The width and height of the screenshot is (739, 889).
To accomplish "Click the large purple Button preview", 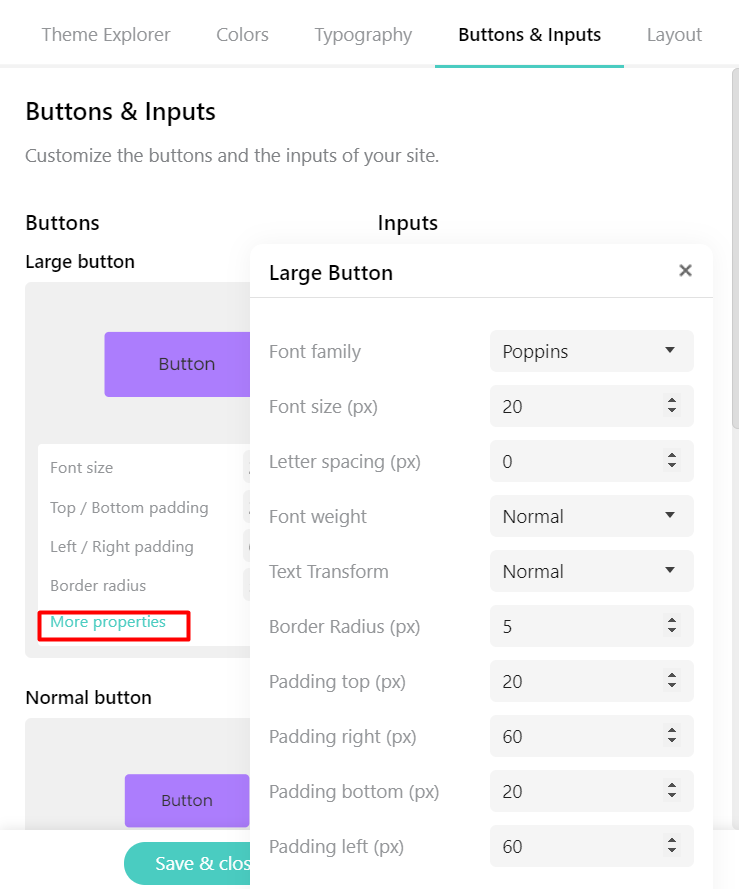I will tap(178, 364).
